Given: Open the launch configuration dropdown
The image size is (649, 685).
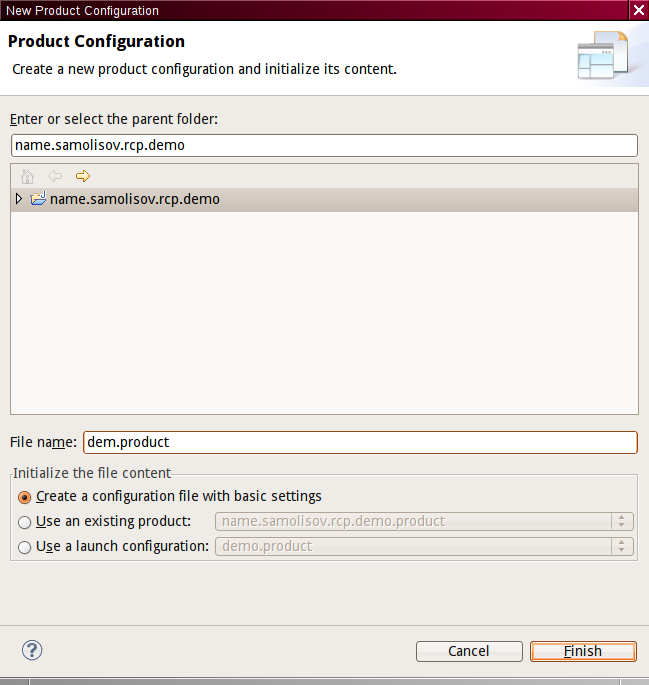Looking at the screenshot, I should point(622,546).
